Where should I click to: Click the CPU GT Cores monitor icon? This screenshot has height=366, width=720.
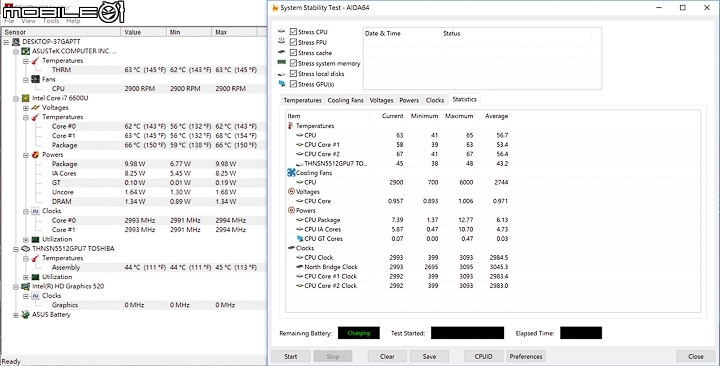[300, 239]
